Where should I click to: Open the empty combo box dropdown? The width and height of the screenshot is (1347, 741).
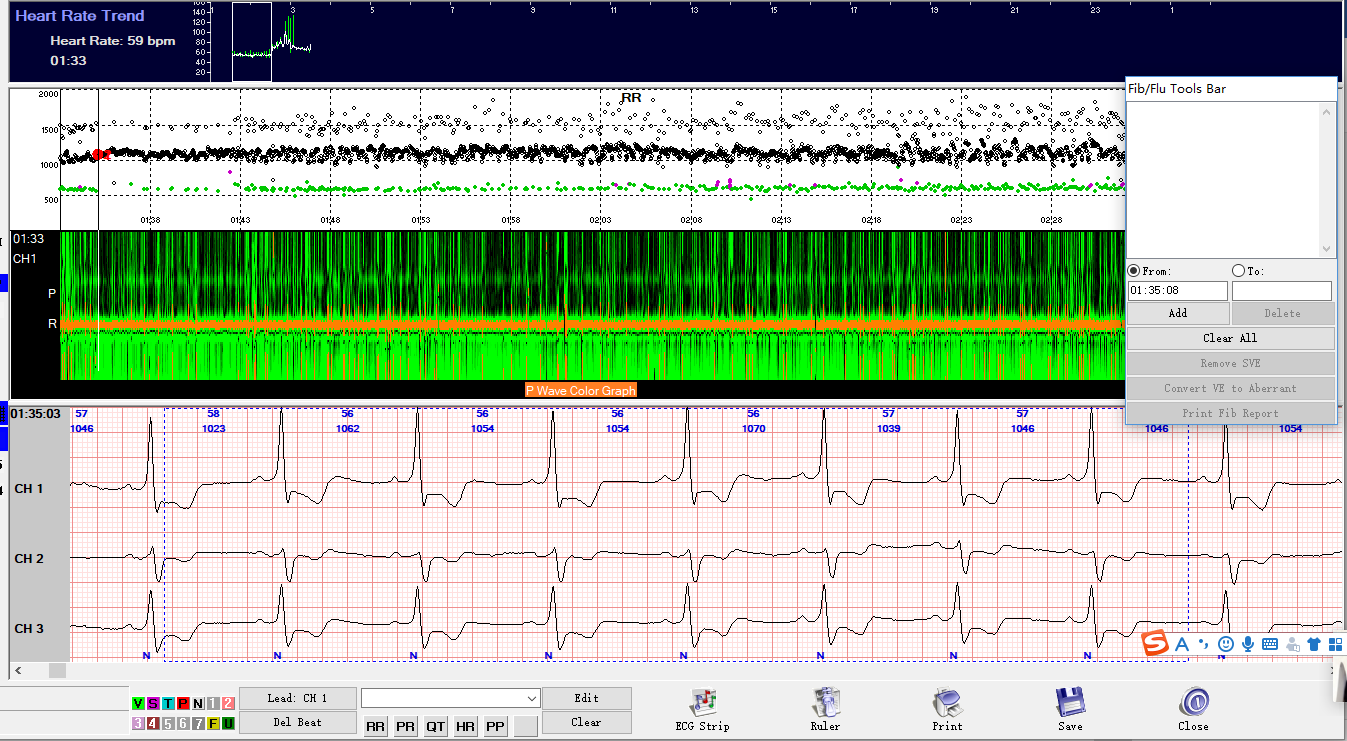531,698
